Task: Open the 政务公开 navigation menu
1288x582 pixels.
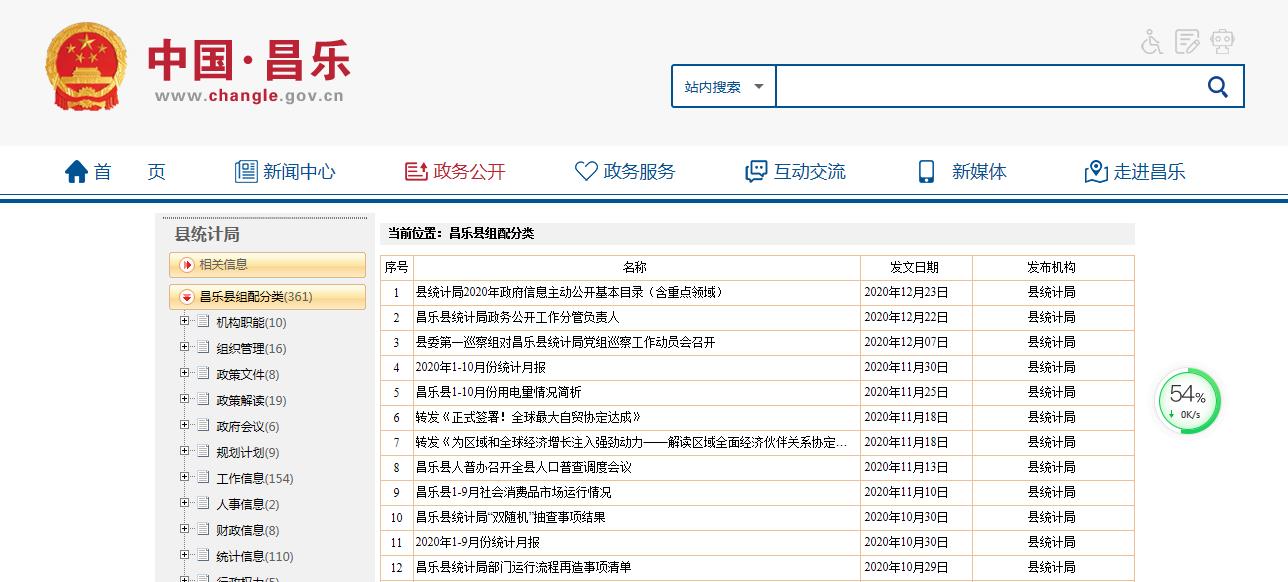Action: point(455,172)
